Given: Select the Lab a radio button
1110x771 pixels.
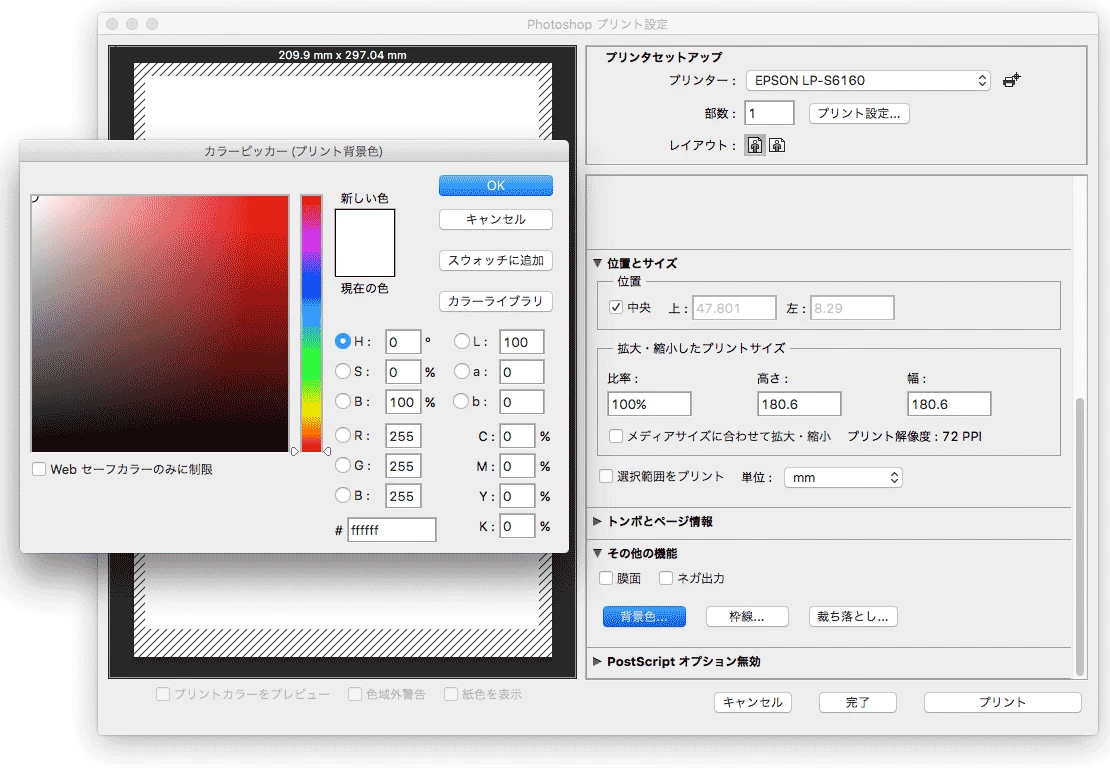Looking at the screenshot, I should (462, 371).
